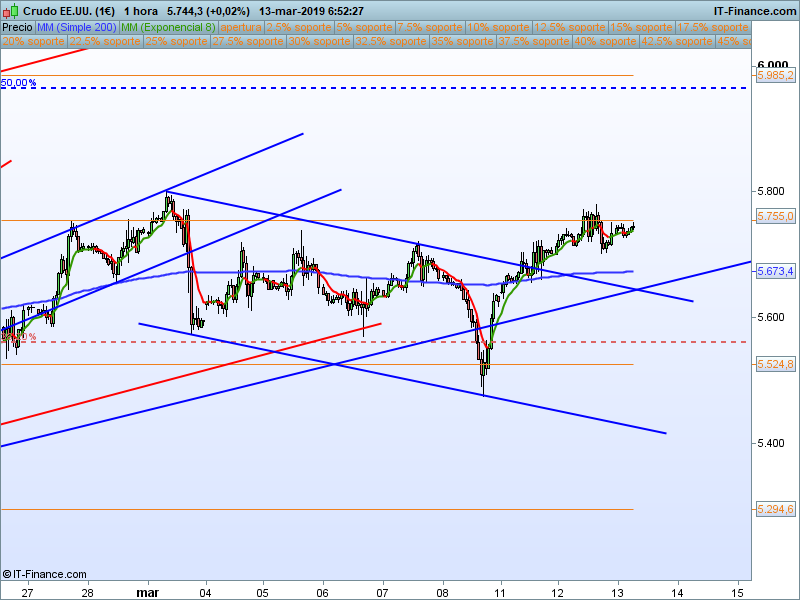Screen dimensions: 800x600
Task: Click the 1 hora timeframe text
Action: [141, 11]
